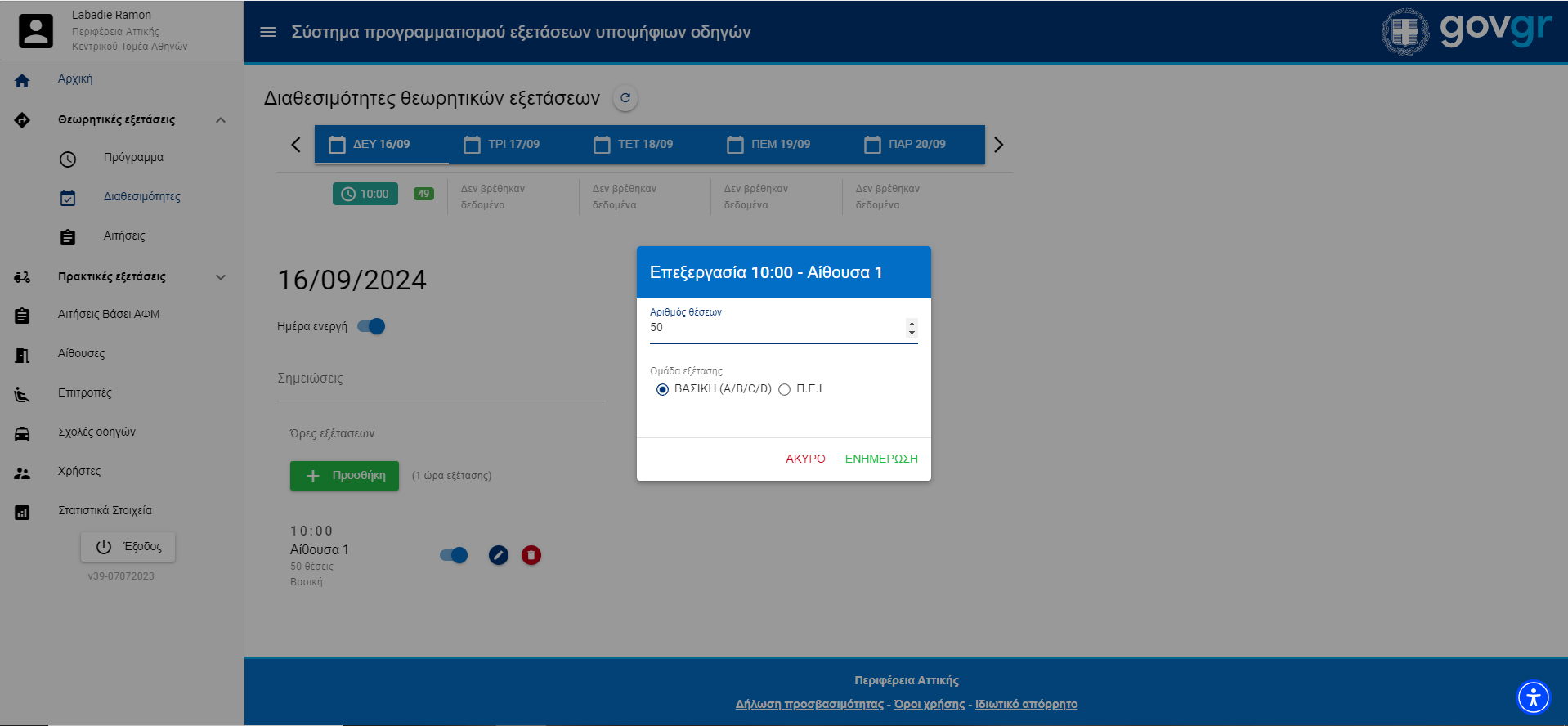Open Αιτήσεις Βάσει ΑΦΜ in the sidebar
Image resolution: width=1568 pixels, height=726 pixels.
[x=109, y=314]
